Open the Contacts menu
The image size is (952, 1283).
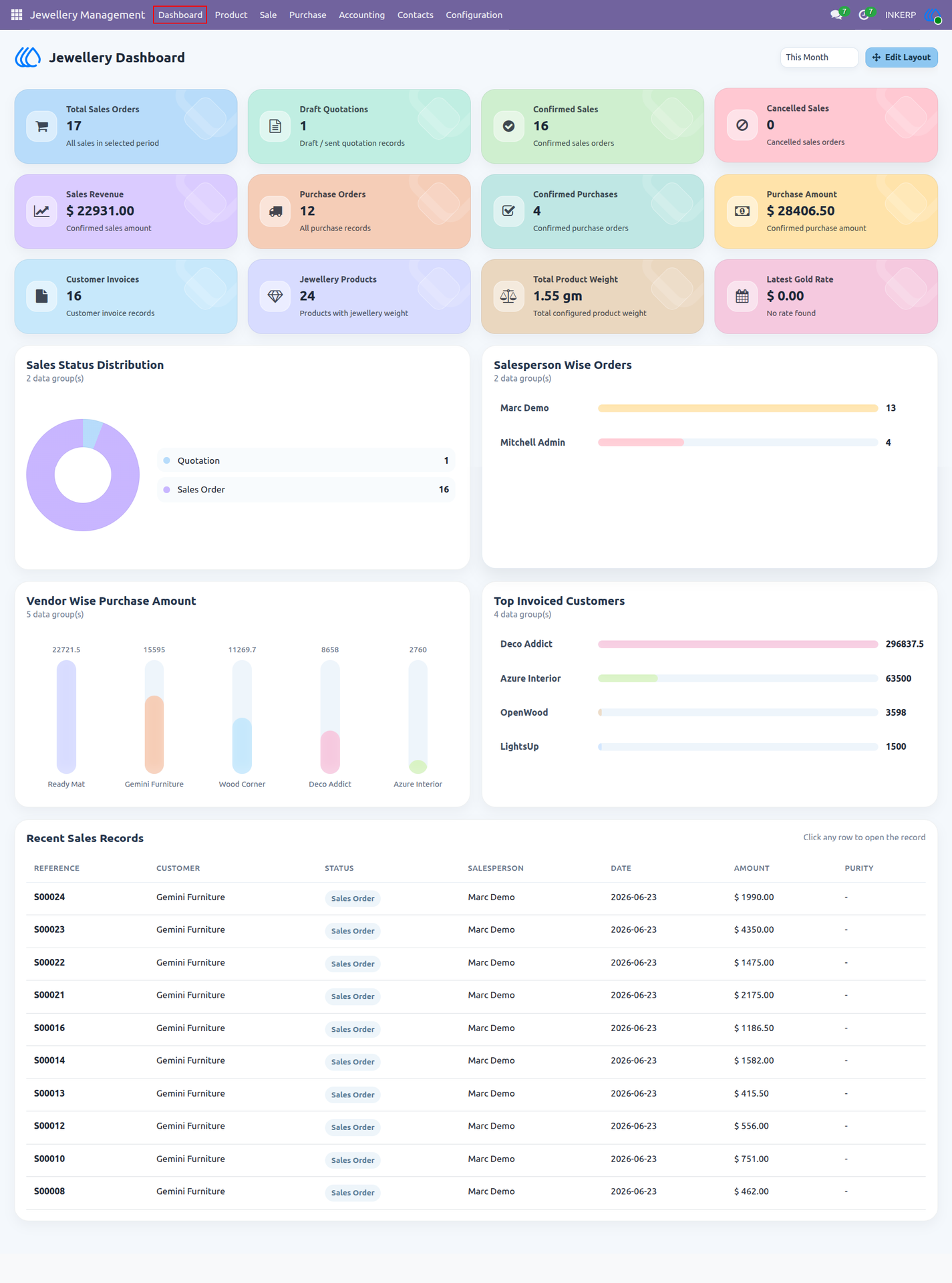415,15
